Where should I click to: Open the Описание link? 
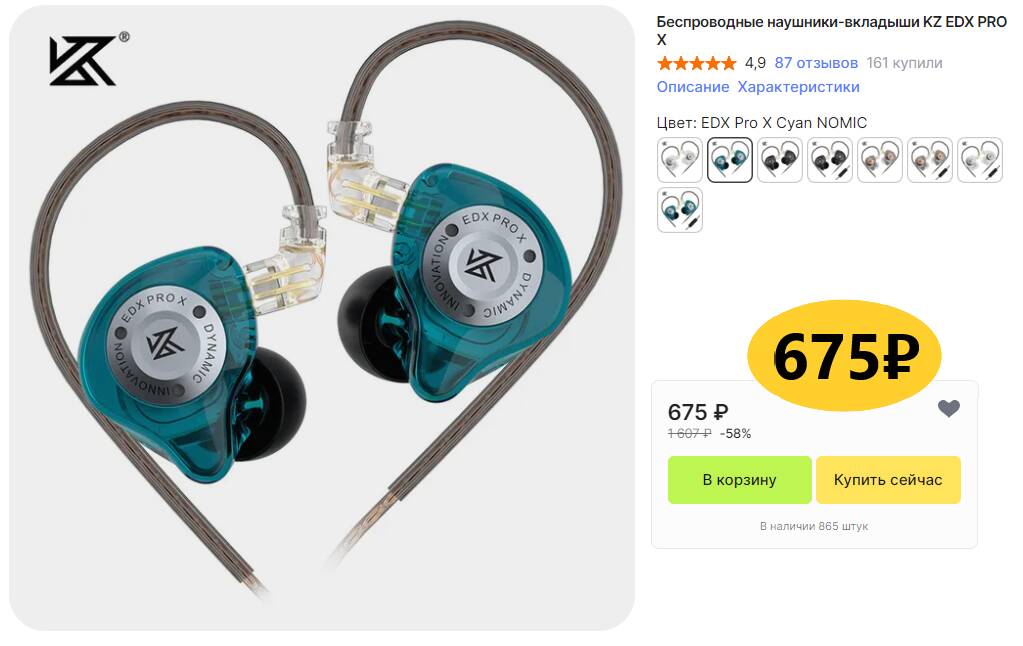click(693, 87)
